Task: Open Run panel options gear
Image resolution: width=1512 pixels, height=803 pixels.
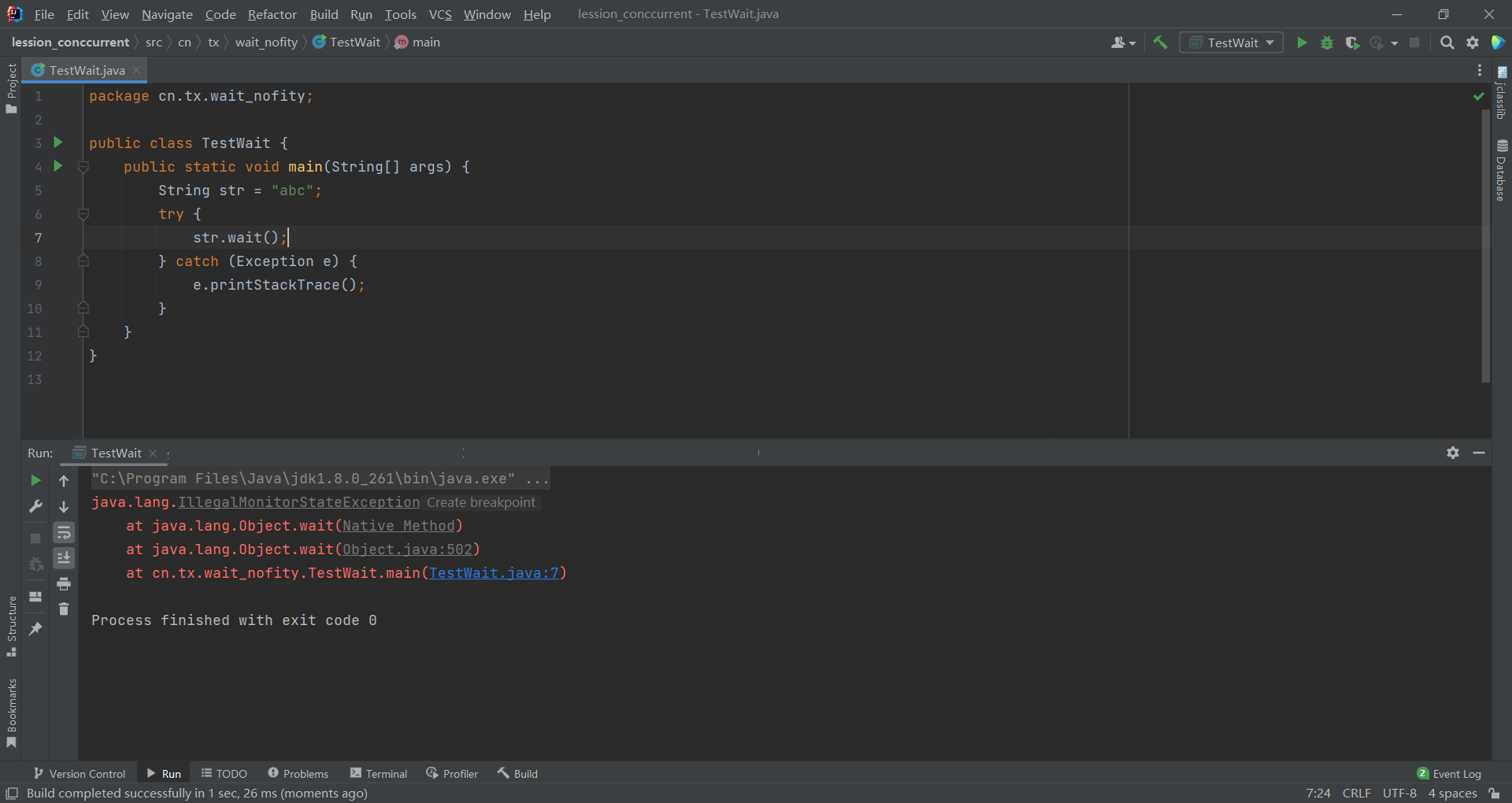Action: point(1453,453)
